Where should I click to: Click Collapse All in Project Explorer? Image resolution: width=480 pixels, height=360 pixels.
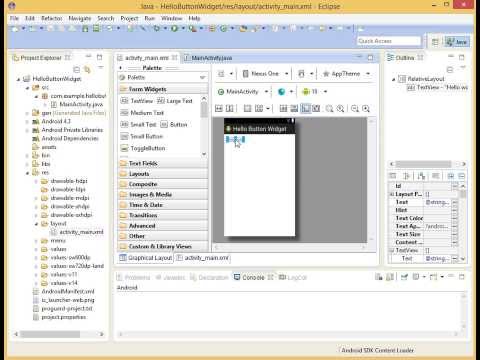pos(76,69)
